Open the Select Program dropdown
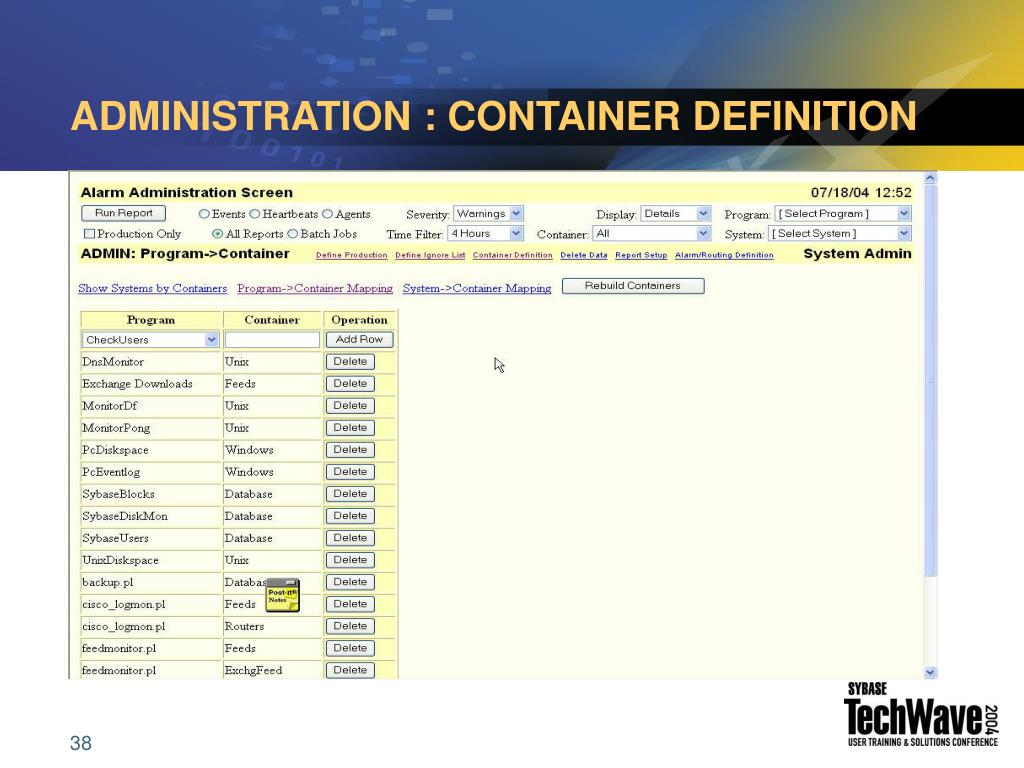Viewport: 1024px width, 768px height. [x=842, y=214]
